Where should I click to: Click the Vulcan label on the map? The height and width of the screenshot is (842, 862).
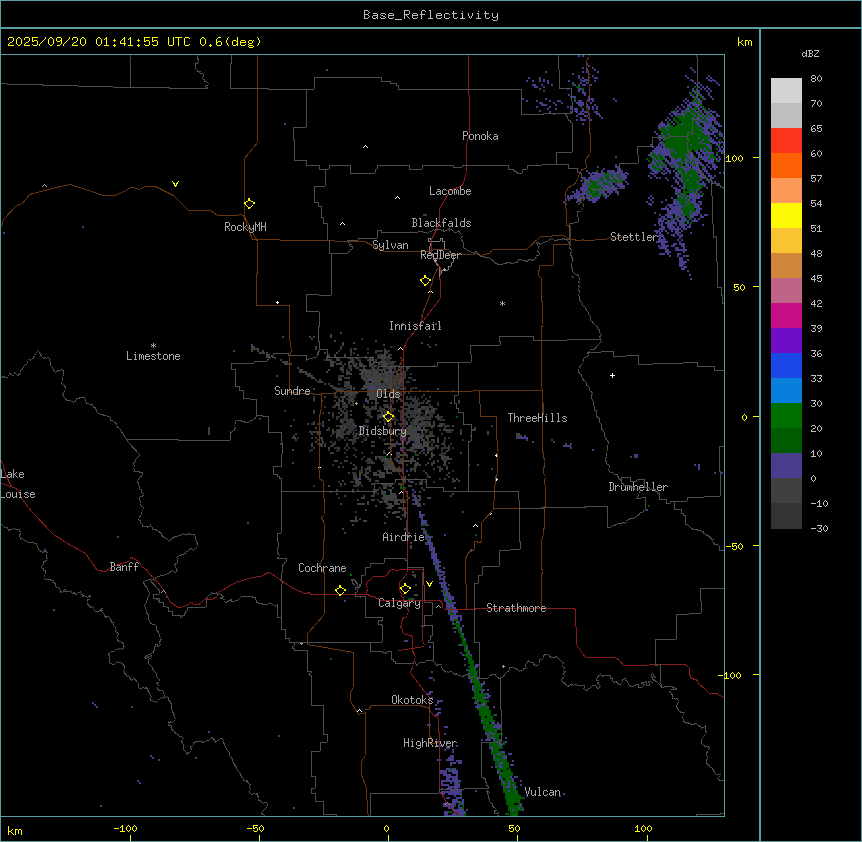(x=542, y=792)
